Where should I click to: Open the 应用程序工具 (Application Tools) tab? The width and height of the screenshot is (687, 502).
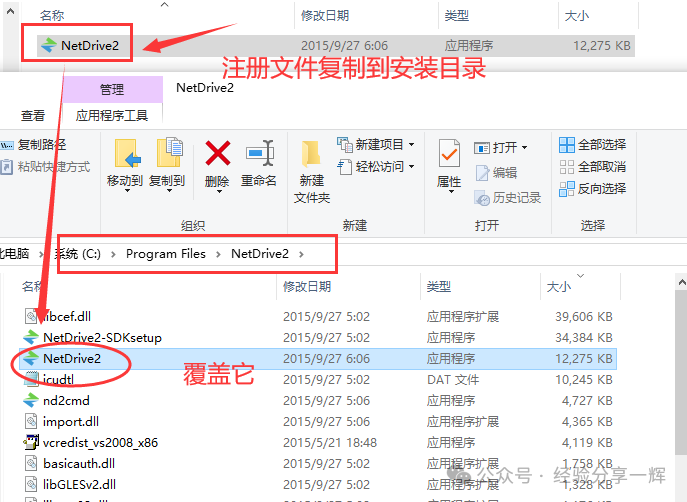pos(112,116)
